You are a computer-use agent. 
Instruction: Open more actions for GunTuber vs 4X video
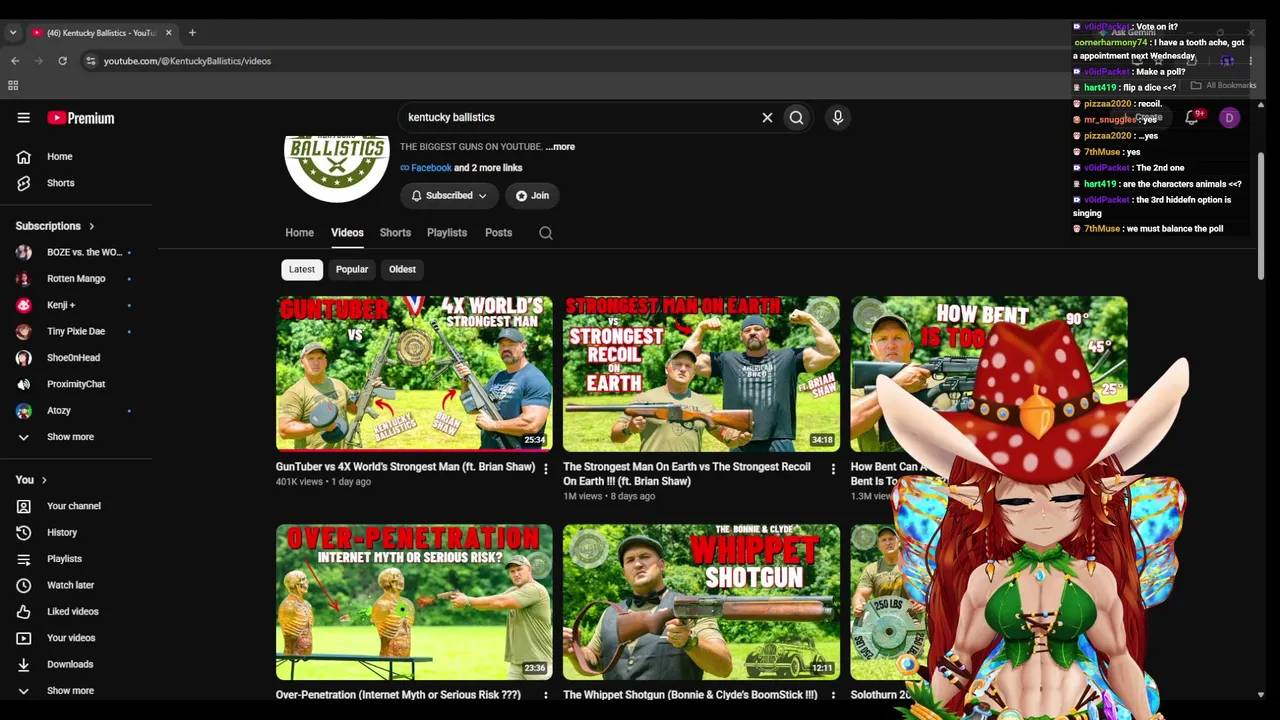point(545,468)
